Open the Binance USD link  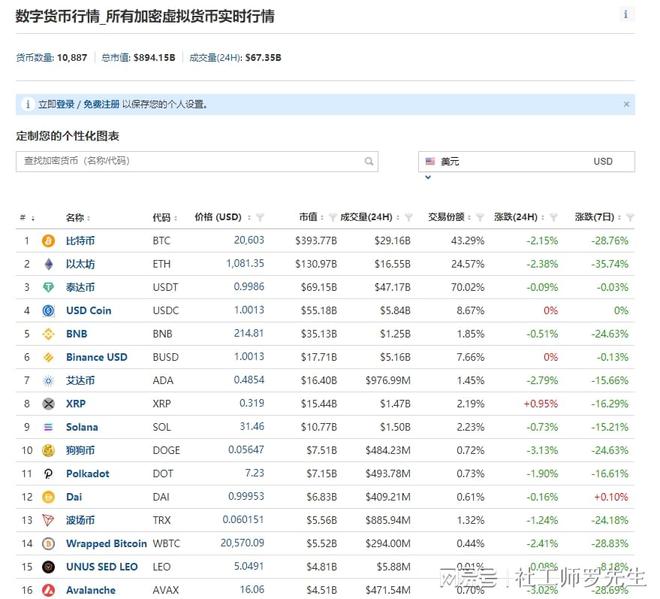pos(97,357)
